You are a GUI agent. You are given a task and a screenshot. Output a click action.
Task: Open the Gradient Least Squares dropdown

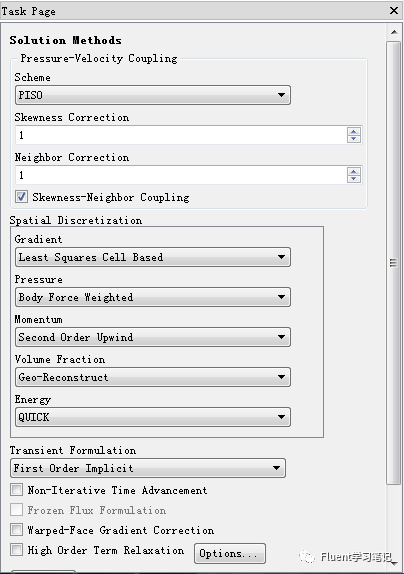153,257
